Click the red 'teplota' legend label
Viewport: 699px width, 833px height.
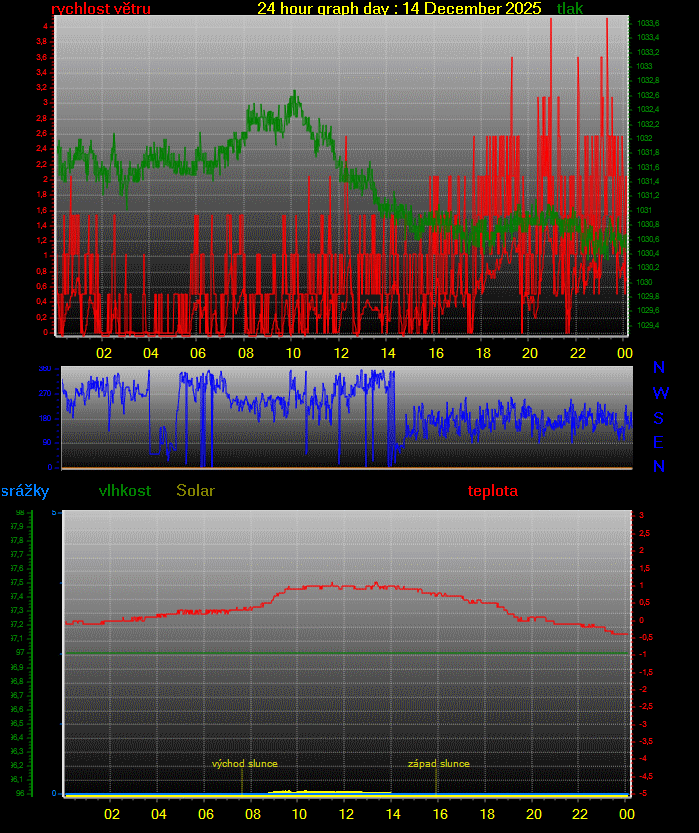(x=493, y=491)
